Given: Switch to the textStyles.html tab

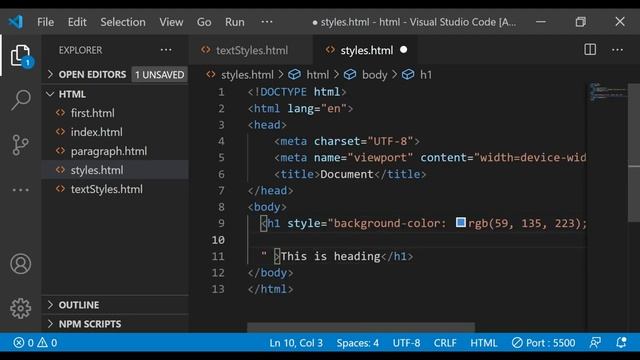Looking at the screenshot, I should [251, 50].
